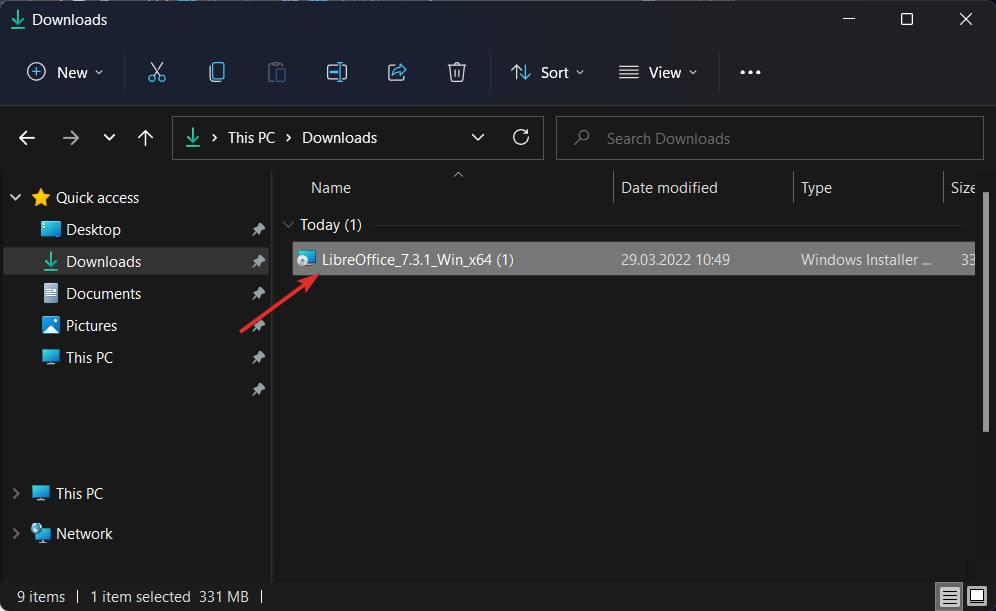Share the selected file via the Share icon

point(397,72)
